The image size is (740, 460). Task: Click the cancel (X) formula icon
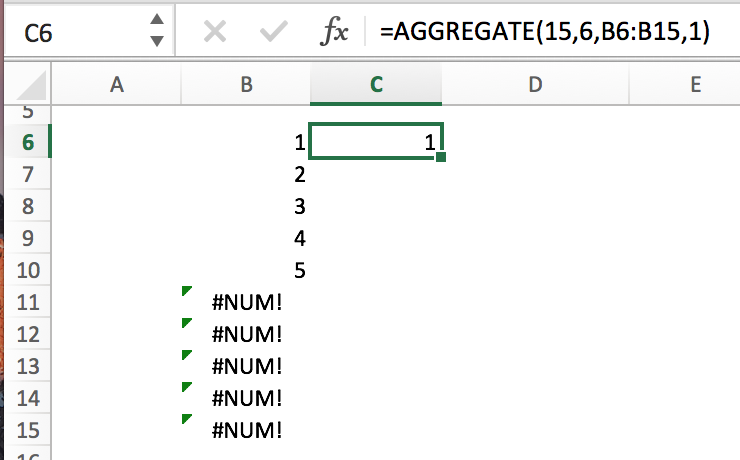tap(214, 32)
